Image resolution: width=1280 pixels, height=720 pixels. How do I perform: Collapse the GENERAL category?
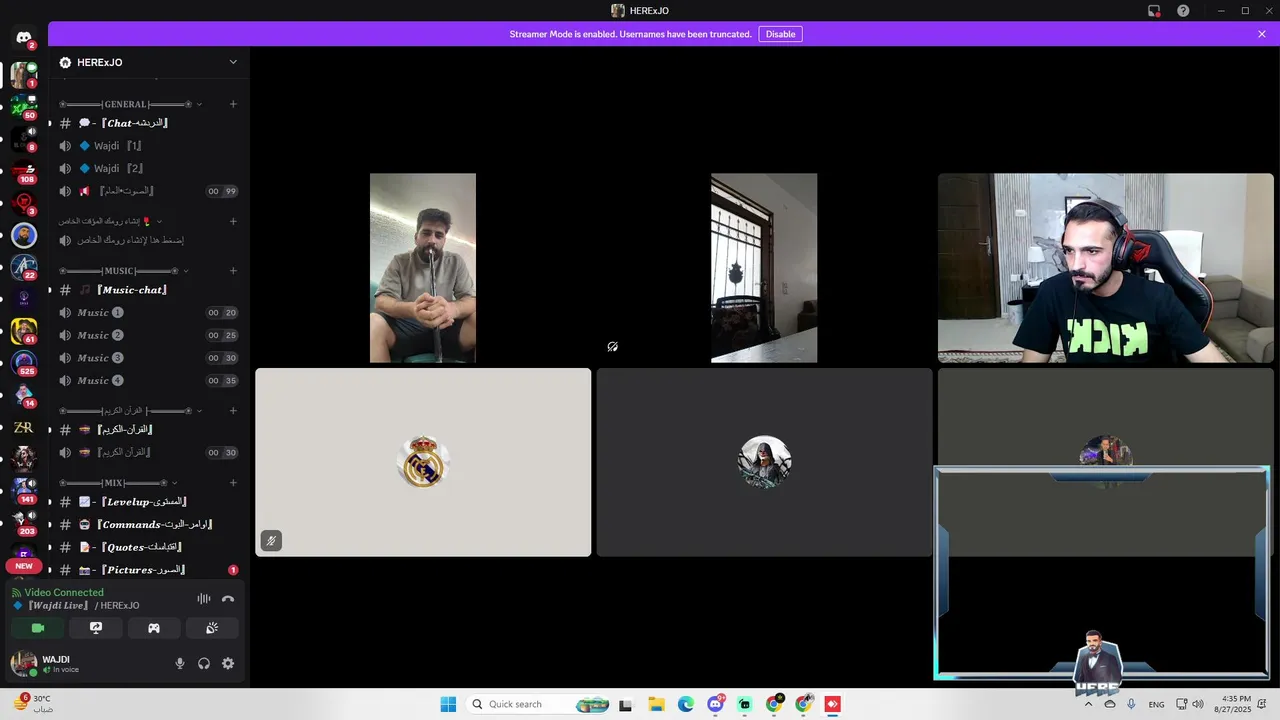click(x=130, y=104)
